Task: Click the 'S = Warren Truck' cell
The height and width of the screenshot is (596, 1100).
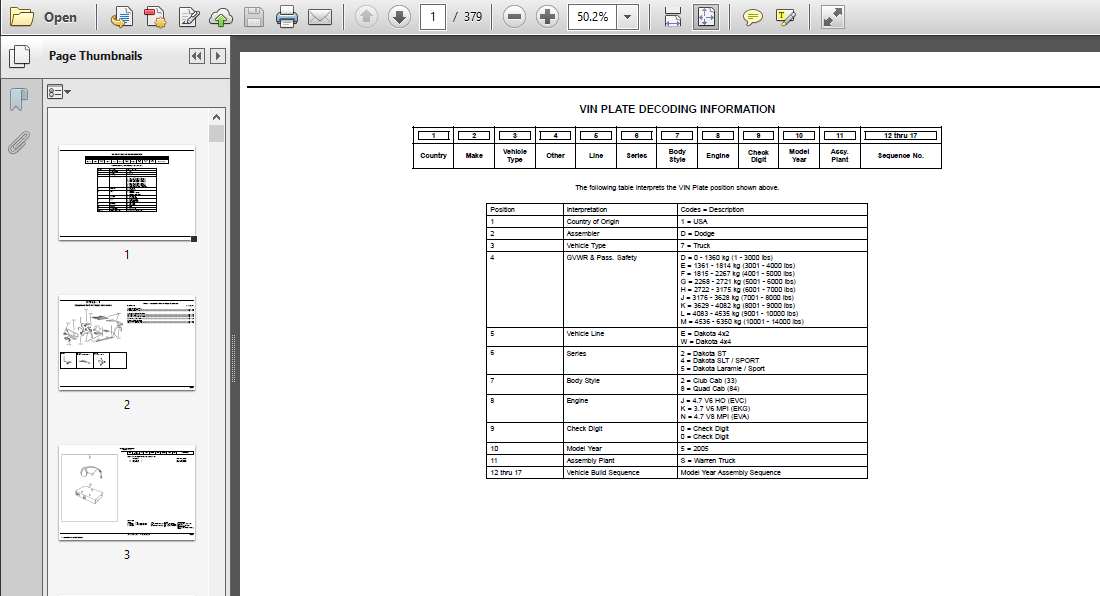Action: point(772,461)
